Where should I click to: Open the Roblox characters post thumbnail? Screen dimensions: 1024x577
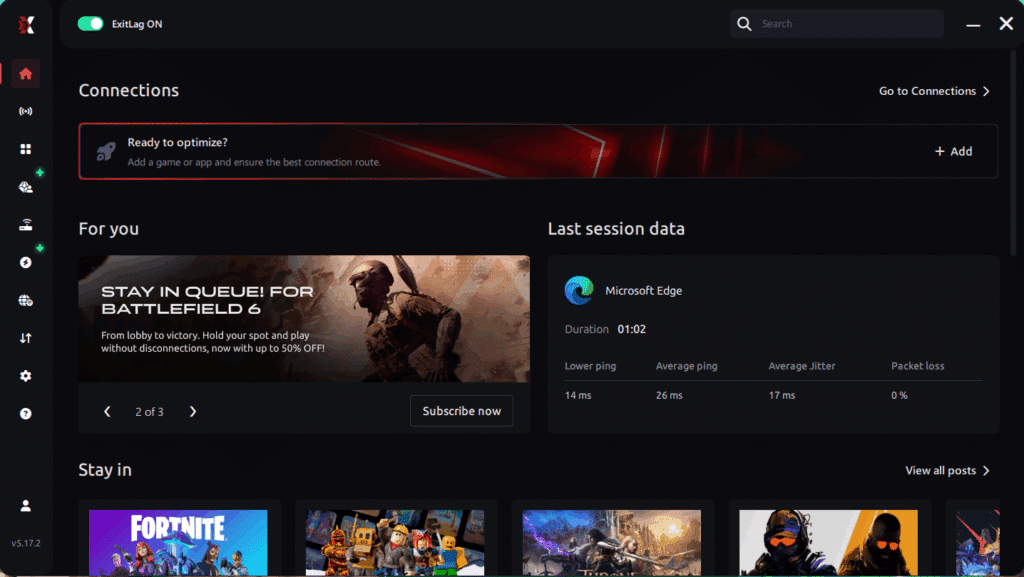(x=395, y=543)
